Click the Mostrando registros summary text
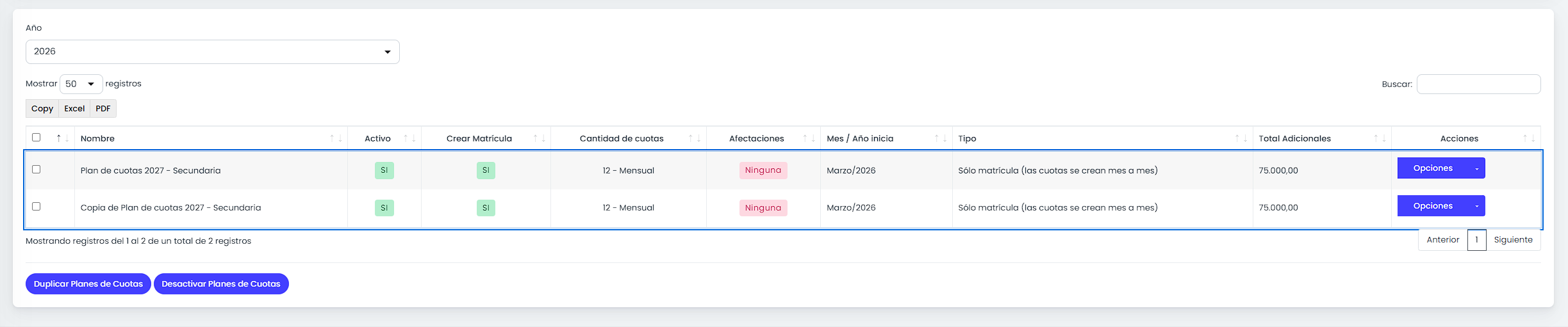 tap(138, 241)
